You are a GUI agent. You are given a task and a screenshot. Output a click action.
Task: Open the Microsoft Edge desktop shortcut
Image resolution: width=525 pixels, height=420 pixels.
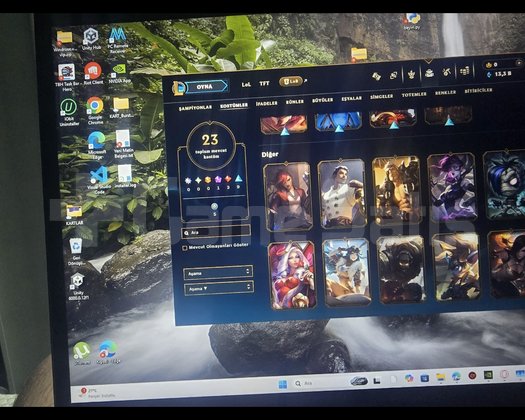pos(97,145)
